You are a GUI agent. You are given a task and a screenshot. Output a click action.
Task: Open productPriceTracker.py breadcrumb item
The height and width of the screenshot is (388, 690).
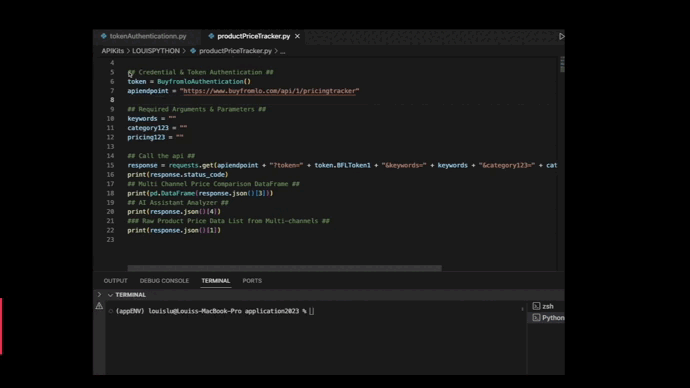coord(235,51)
